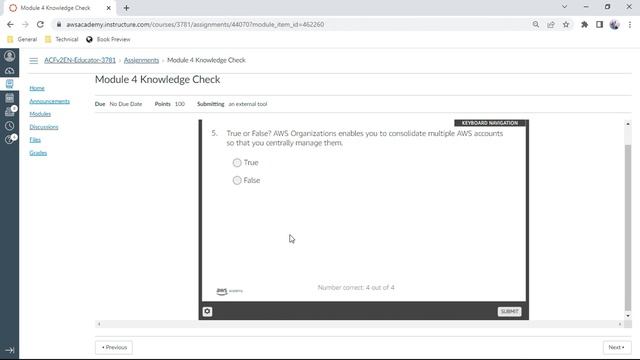Click the vertical scrollbar down arrow
This screenshot has height=360, width=640.
pyautogui.click(x=628, y=316)
